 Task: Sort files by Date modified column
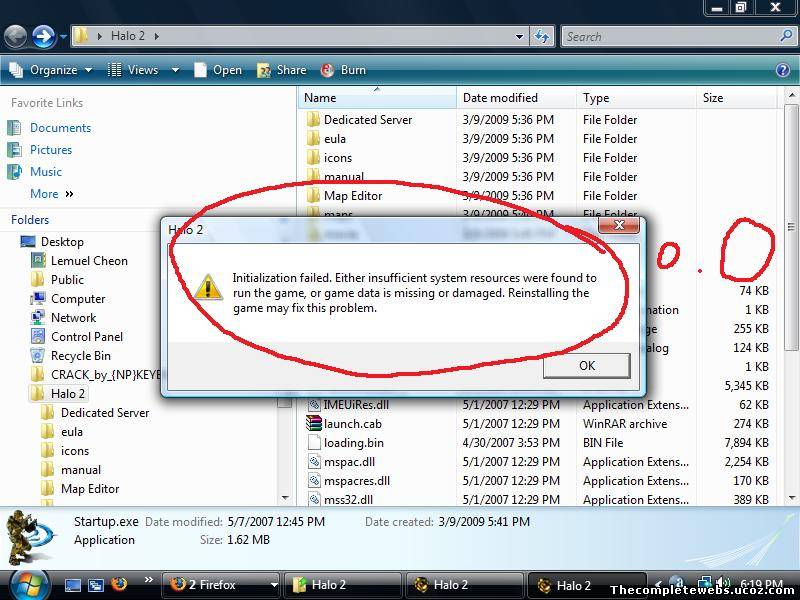tap(516, 97)
